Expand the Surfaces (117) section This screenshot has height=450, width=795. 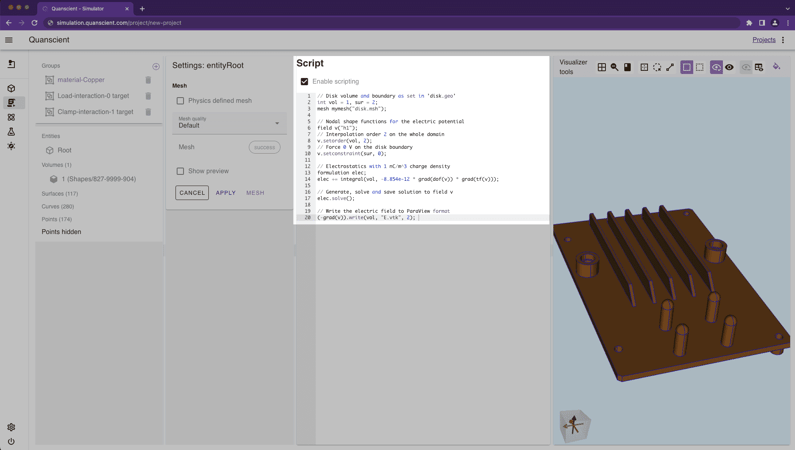60,194
